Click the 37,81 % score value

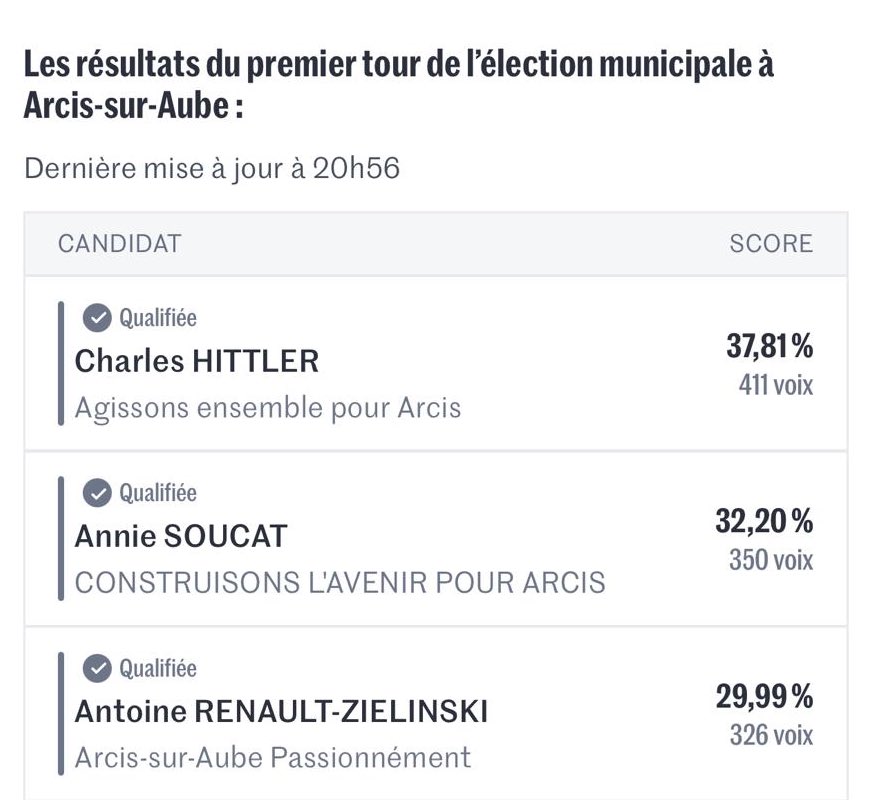coord(769,345)
